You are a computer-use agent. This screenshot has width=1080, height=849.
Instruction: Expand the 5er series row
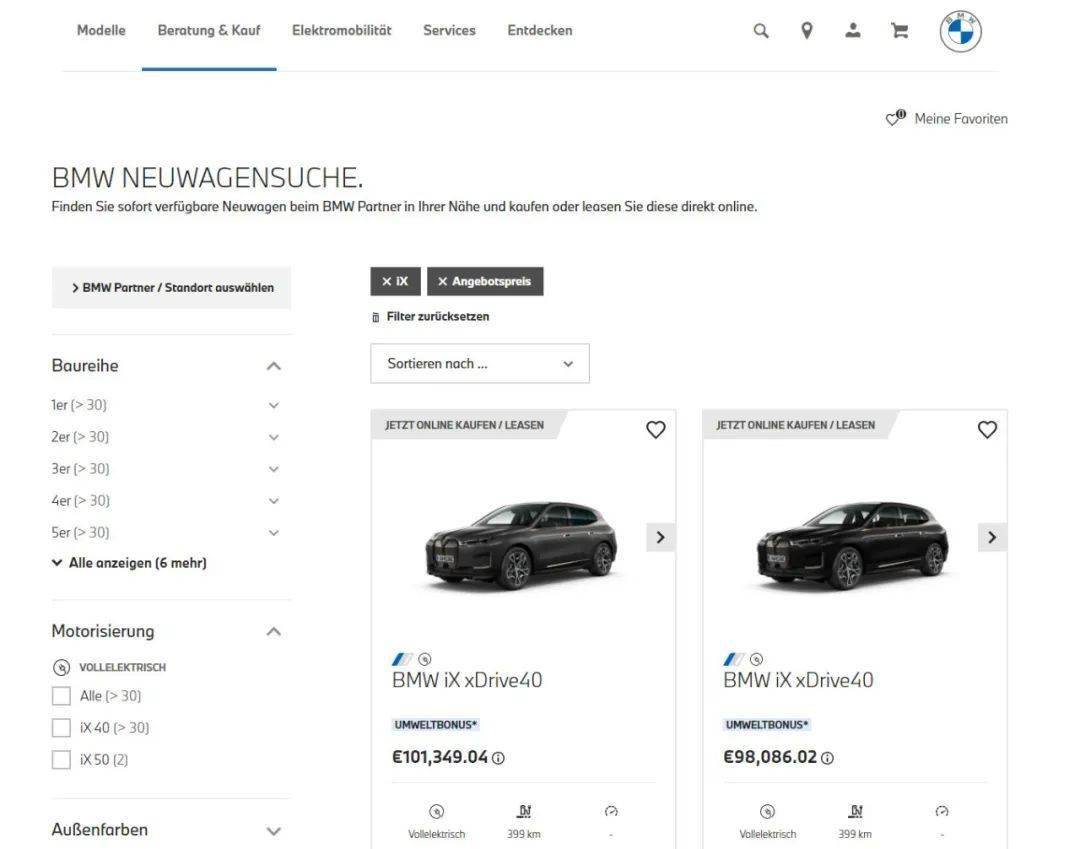pyautogui.click(x=273, y=532)
